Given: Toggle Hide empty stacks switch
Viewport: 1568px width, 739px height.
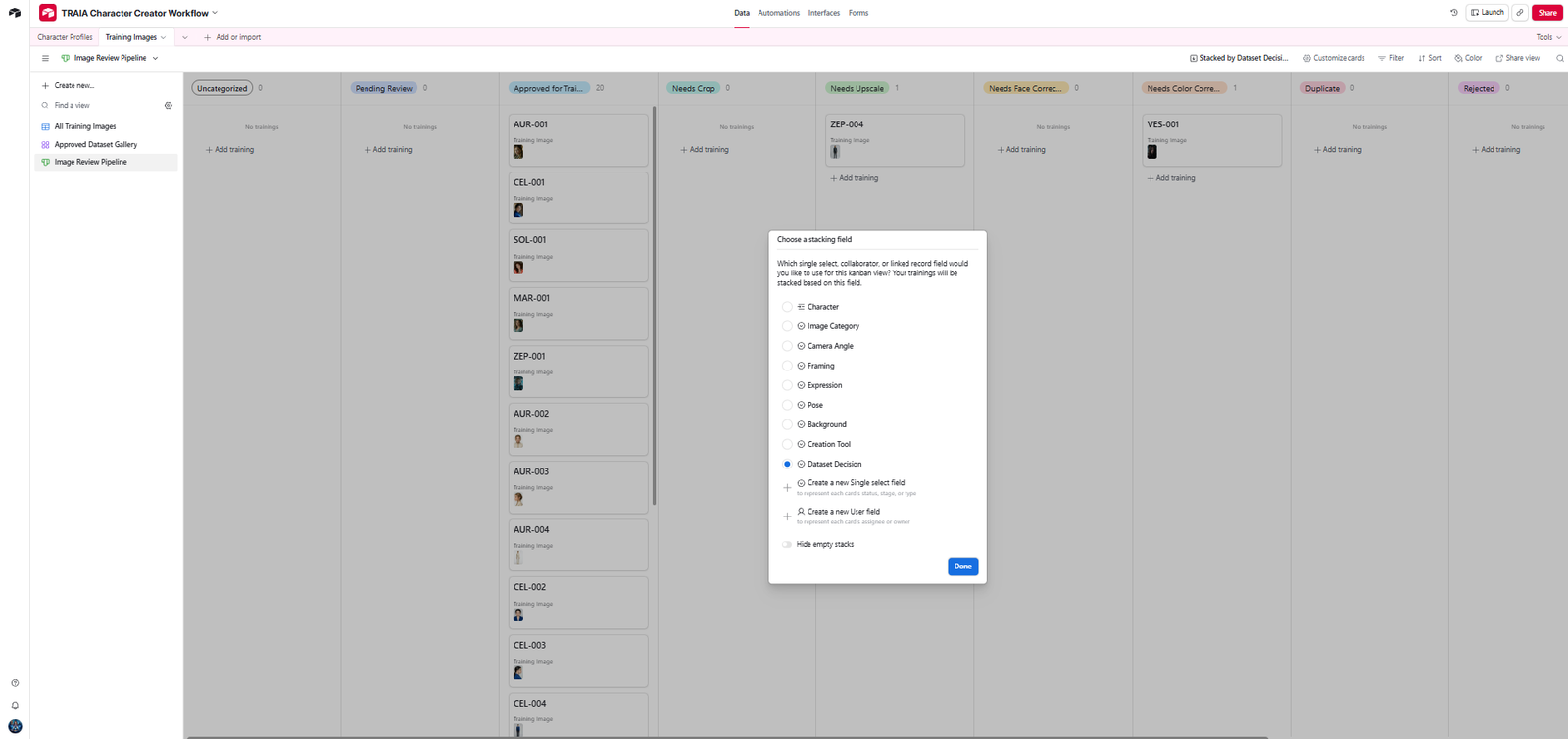Looking at the screenshot, I should point(787,544).
